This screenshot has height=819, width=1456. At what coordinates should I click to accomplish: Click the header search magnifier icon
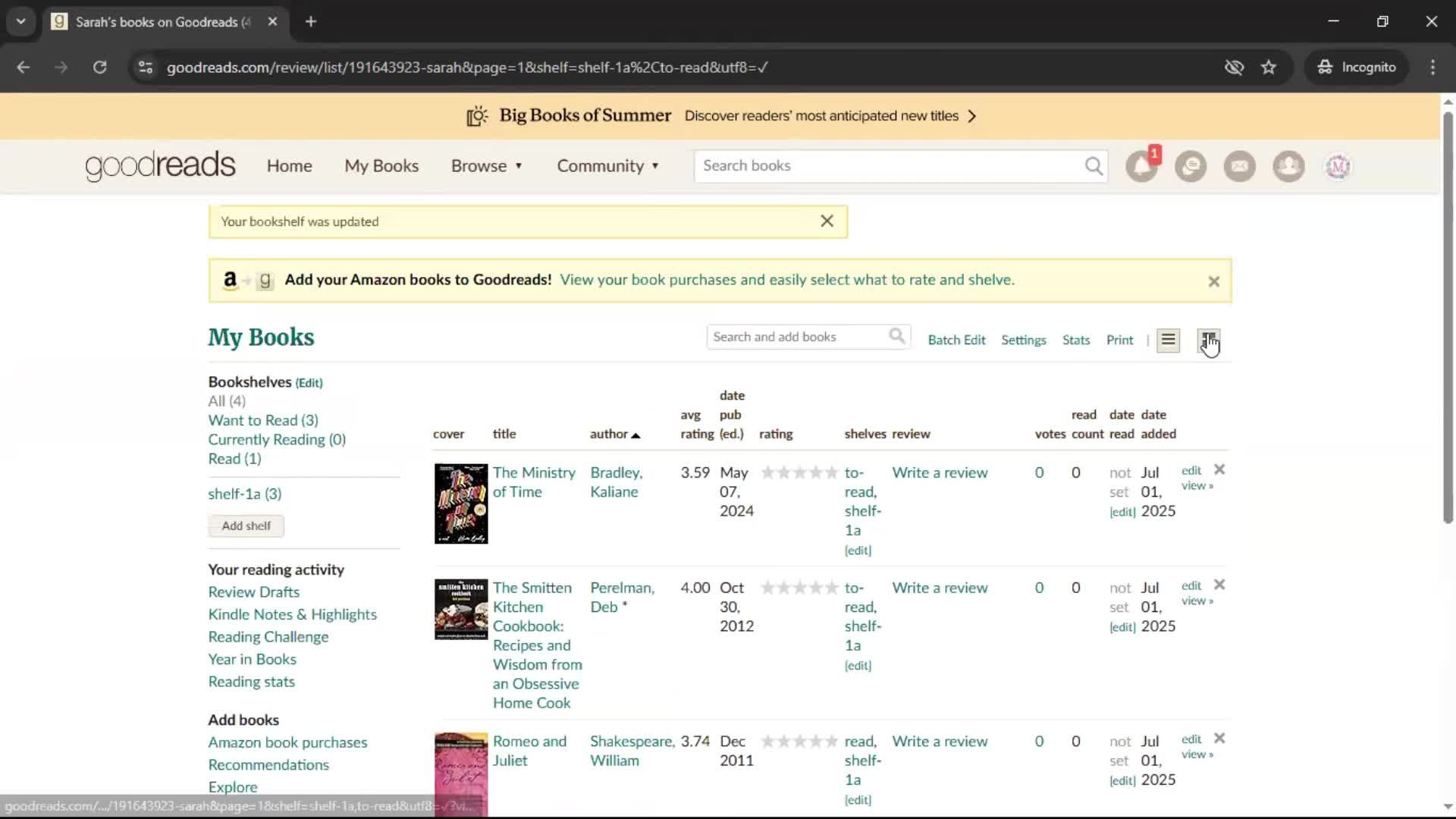click(x=1094, y=166)
